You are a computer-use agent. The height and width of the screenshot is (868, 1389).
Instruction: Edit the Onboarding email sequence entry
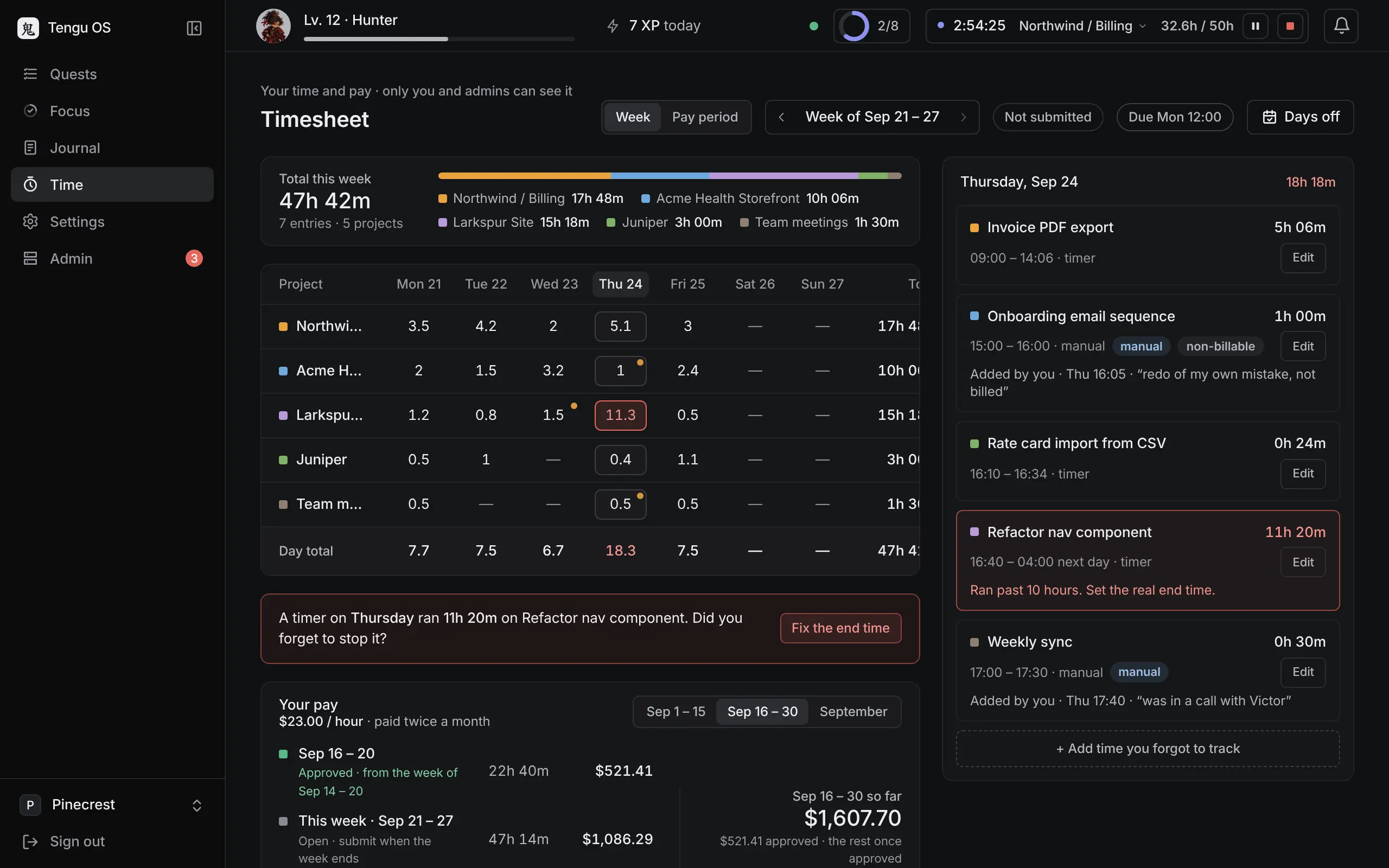pyautogui.click(x=1303, y=346)
